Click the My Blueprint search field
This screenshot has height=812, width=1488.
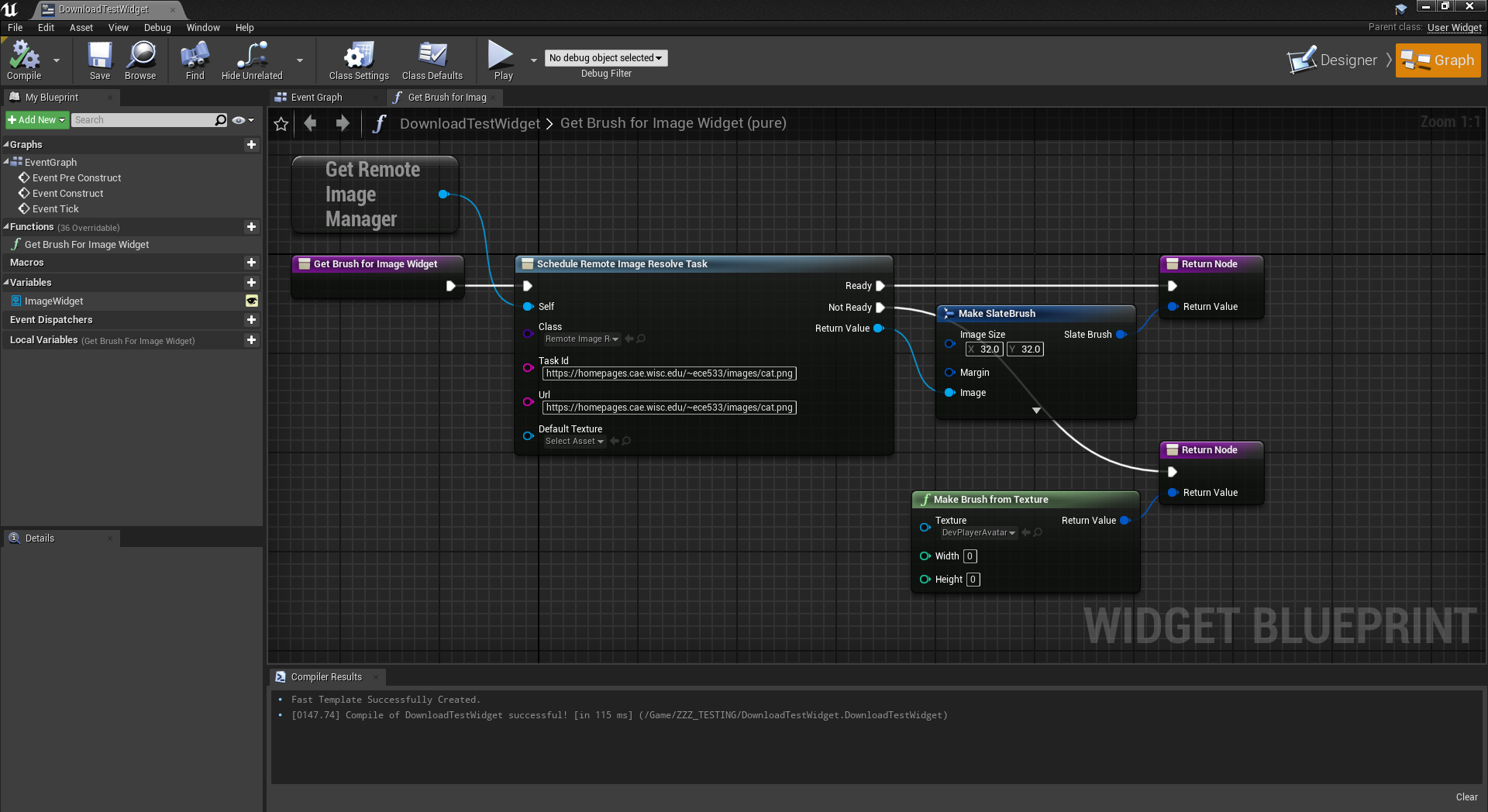coord(144,120)
